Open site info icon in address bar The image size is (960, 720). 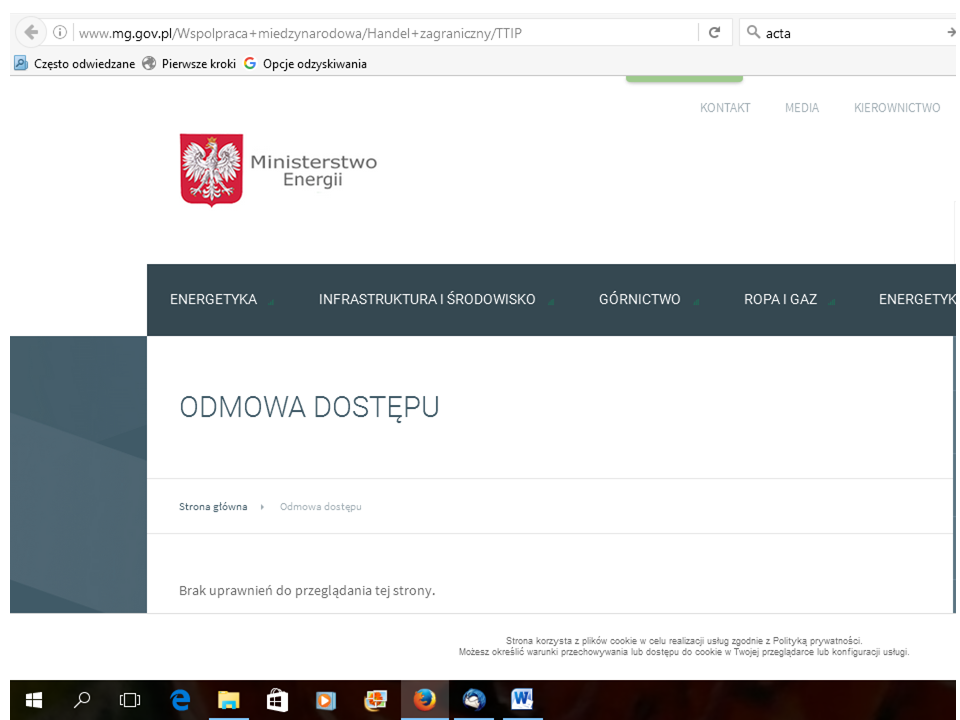pyautogui.click(x=60, y=32)
